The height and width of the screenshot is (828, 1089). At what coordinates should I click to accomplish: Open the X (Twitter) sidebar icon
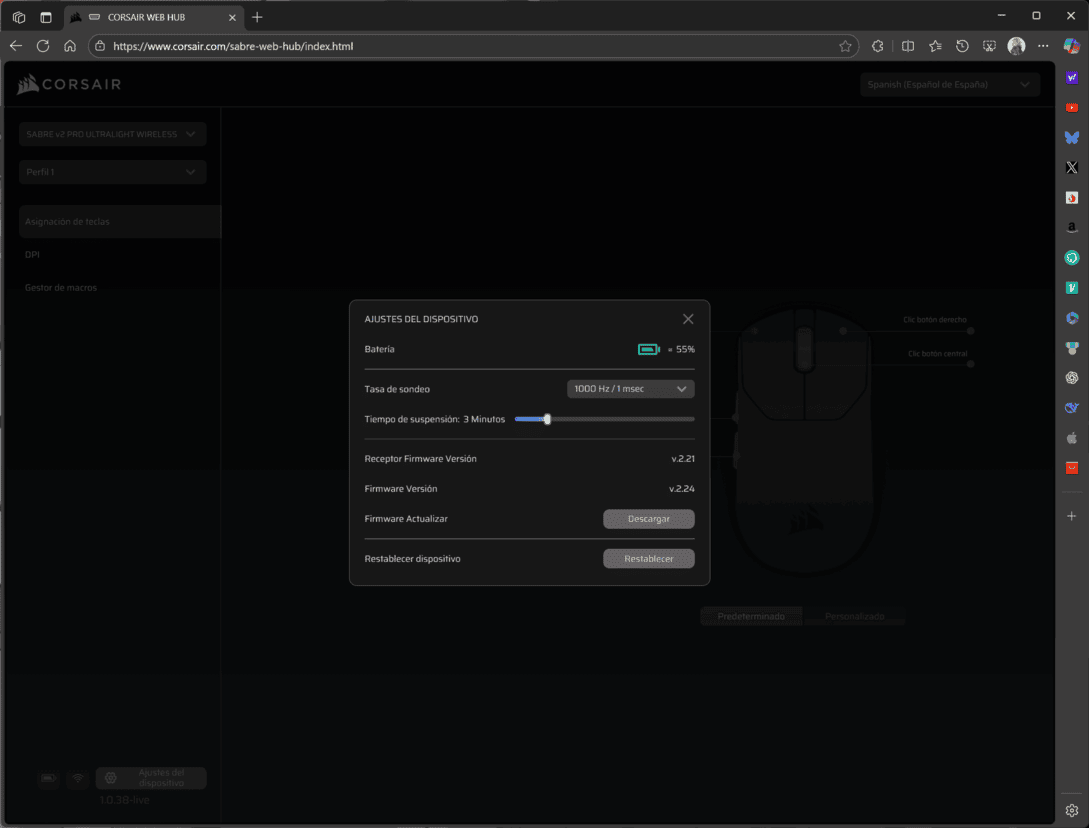coord(1072,168)
